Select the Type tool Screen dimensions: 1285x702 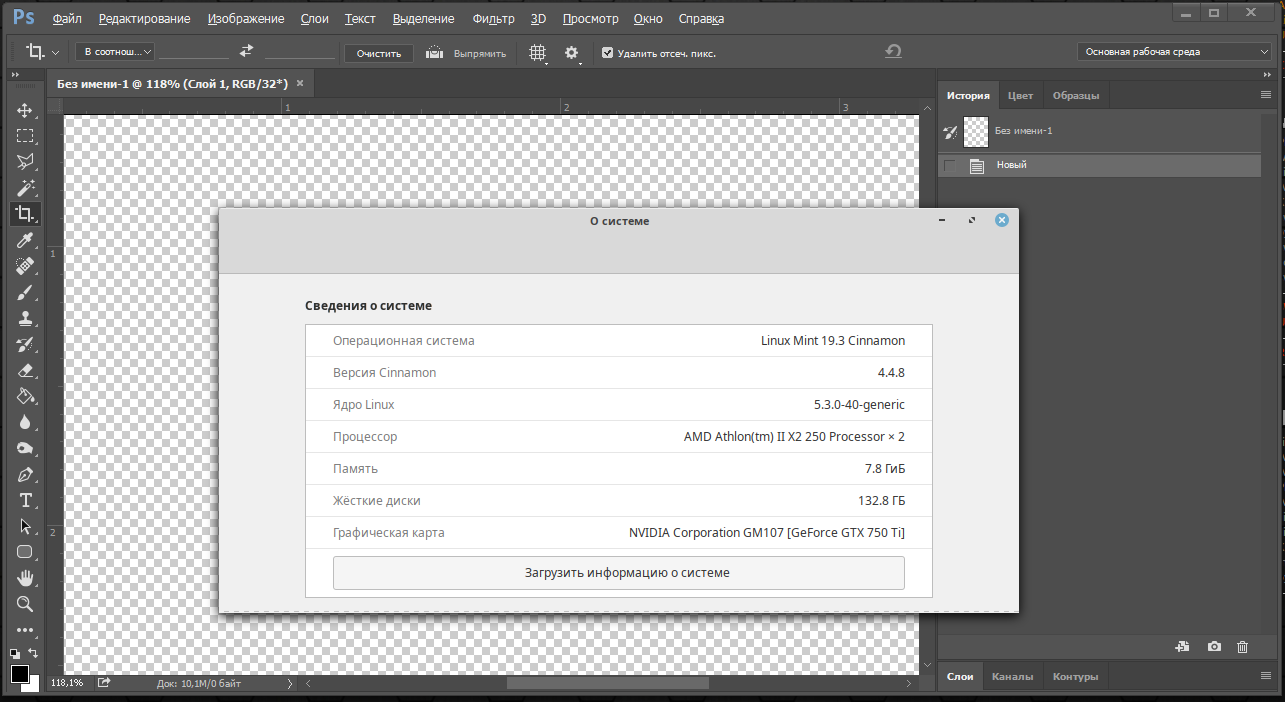(25, 500)
